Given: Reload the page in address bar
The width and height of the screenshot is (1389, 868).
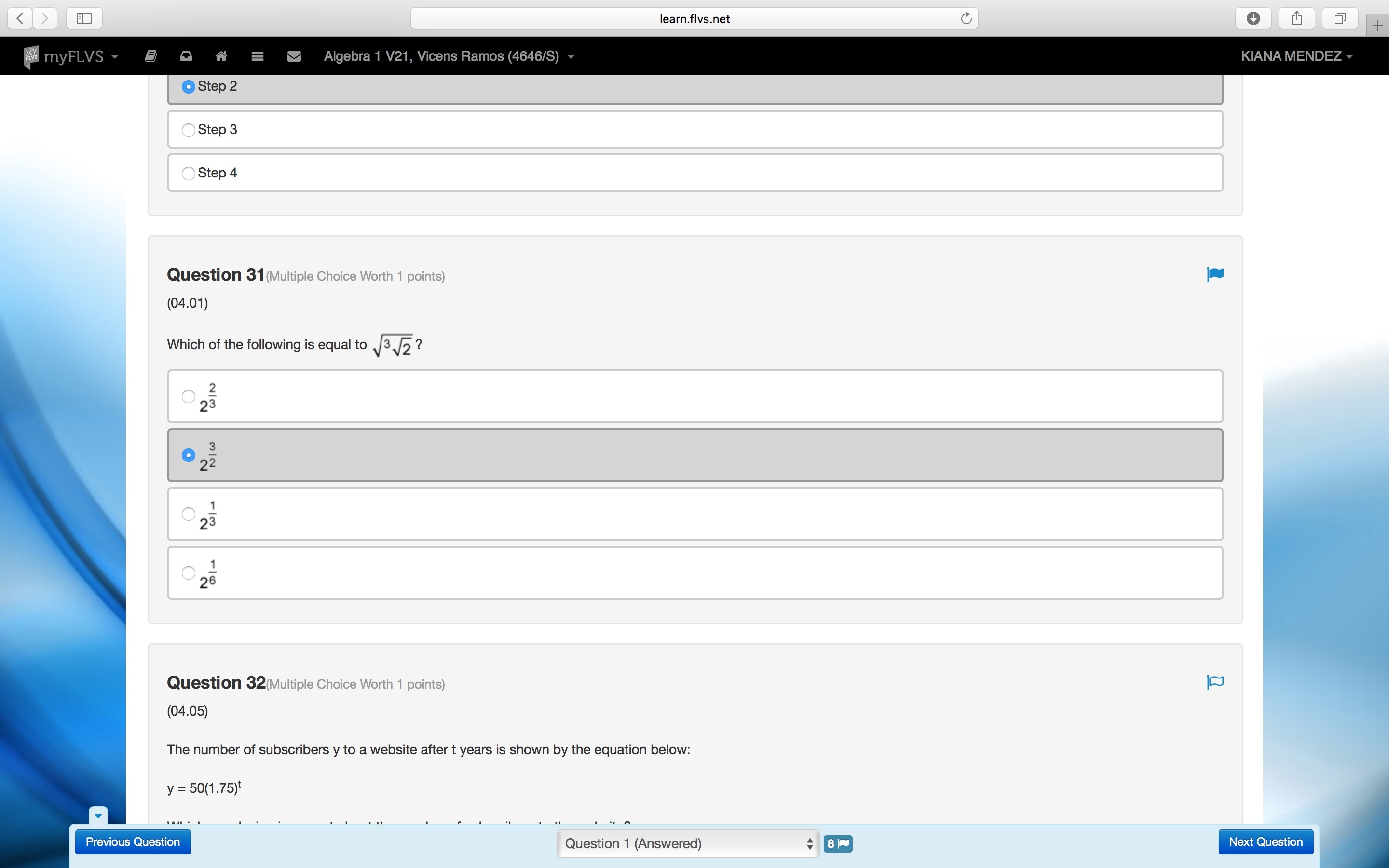Looking at the screenshot, I should [966, 18].
